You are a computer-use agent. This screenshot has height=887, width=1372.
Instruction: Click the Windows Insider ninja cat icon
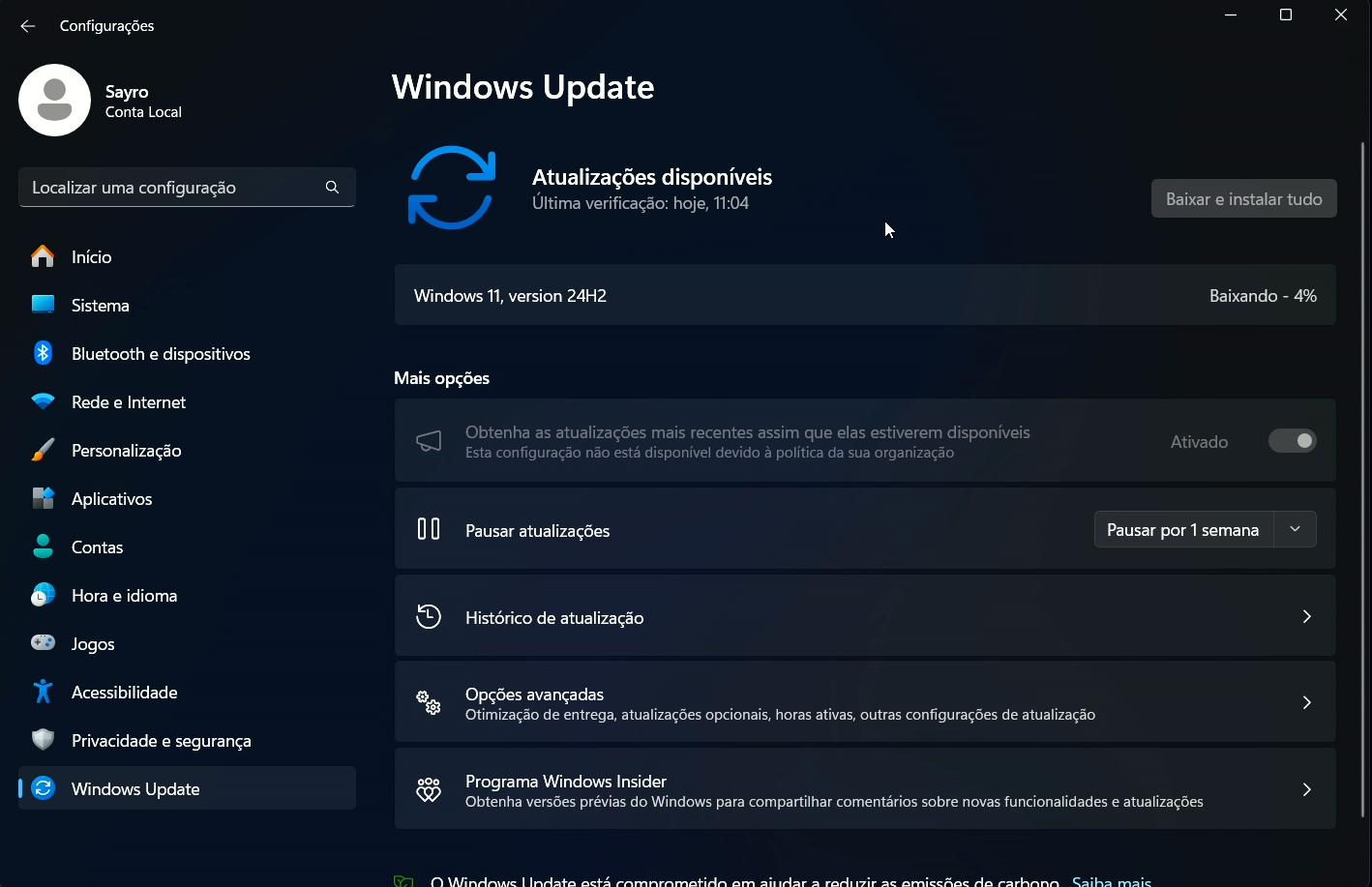pyautogui.click(x=429, y=790)
